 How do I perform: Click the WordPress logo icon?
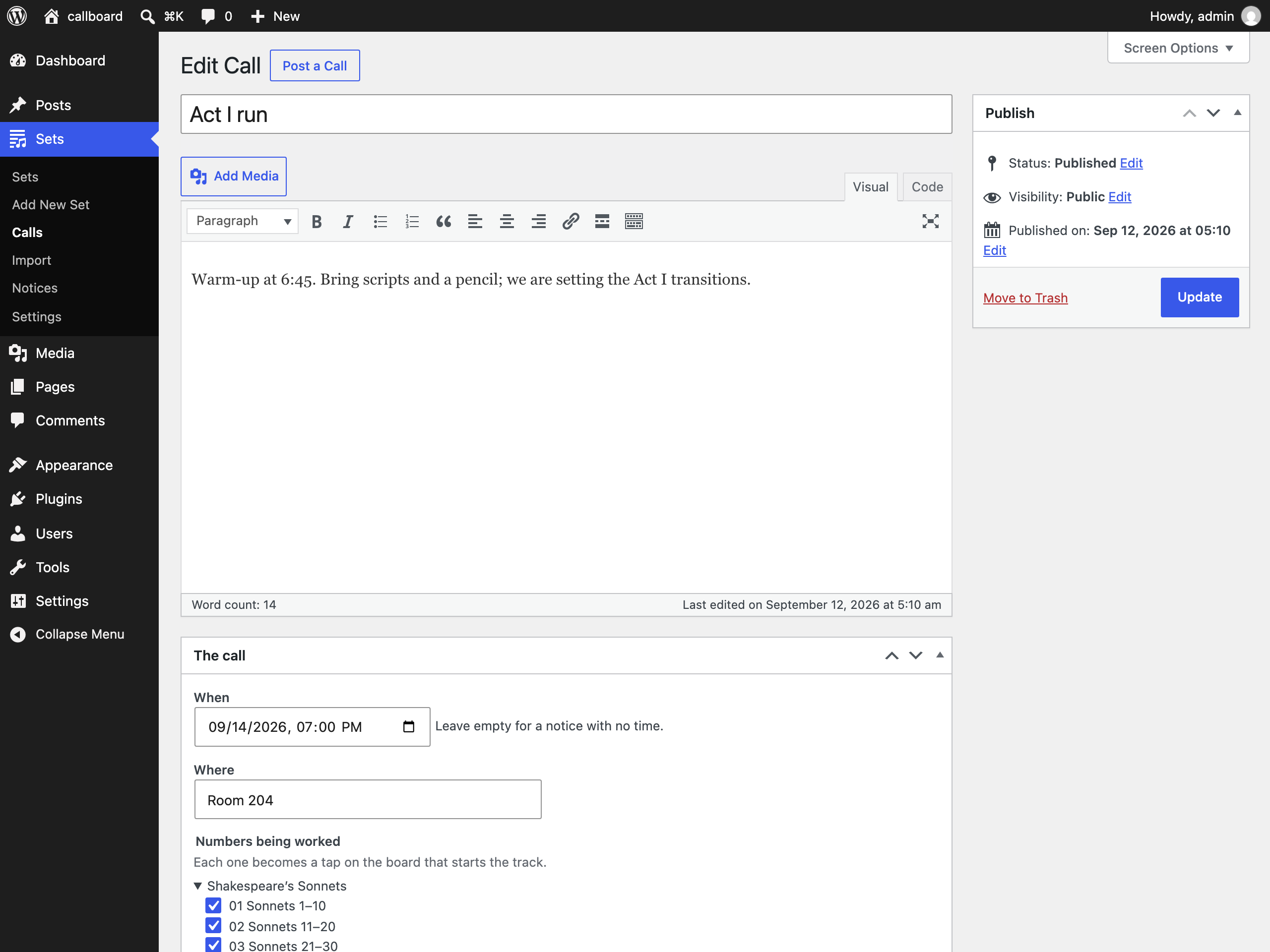pyautogui.click(x=17, y=16)
